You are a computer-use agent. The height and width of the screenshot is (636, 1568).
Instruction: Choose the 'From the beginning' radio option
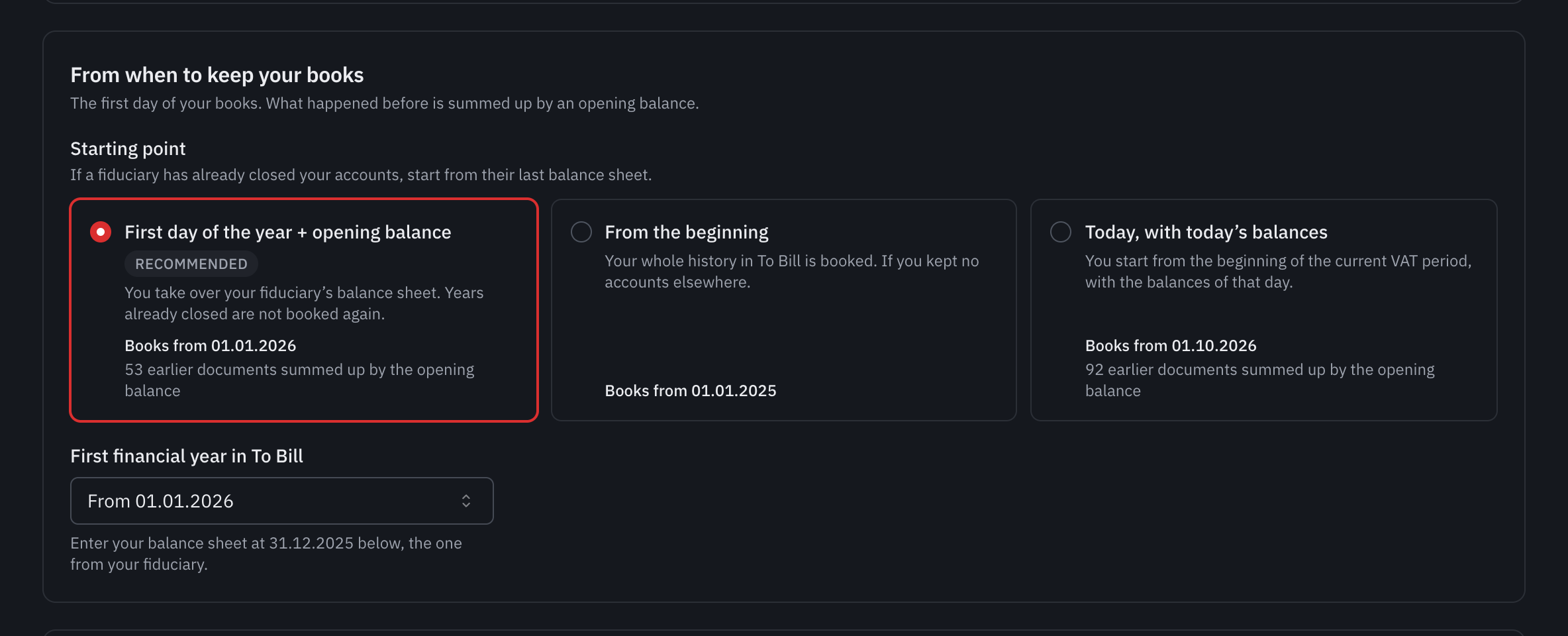tap(581, 232)
